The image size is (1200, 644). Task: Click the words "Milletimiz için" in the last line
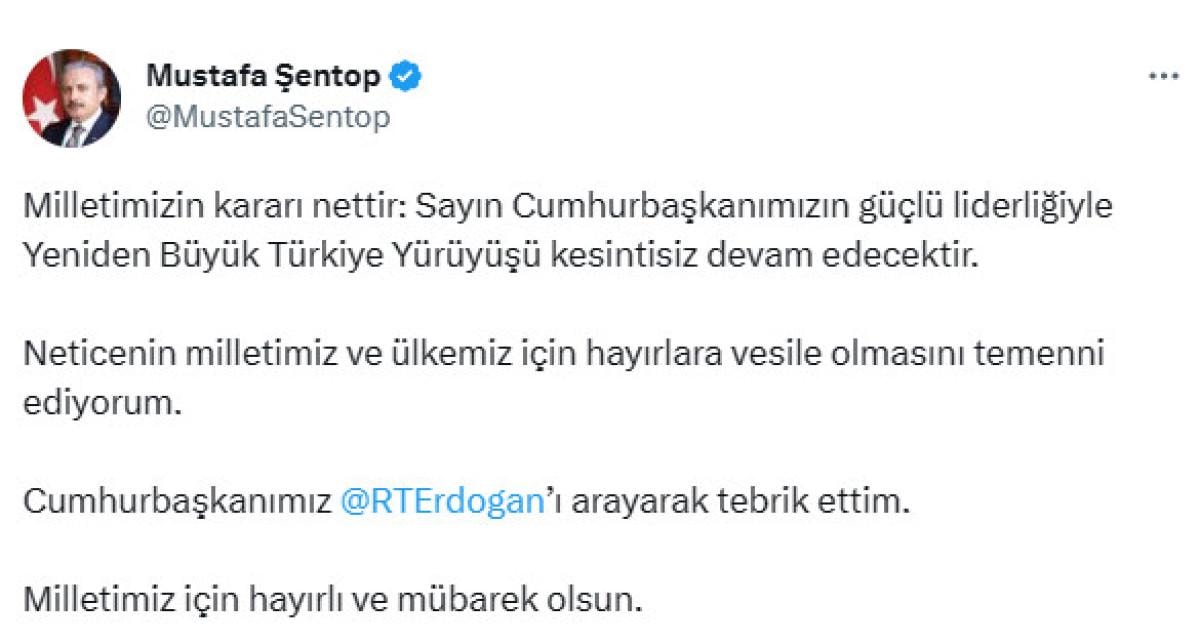coord(146,600)
